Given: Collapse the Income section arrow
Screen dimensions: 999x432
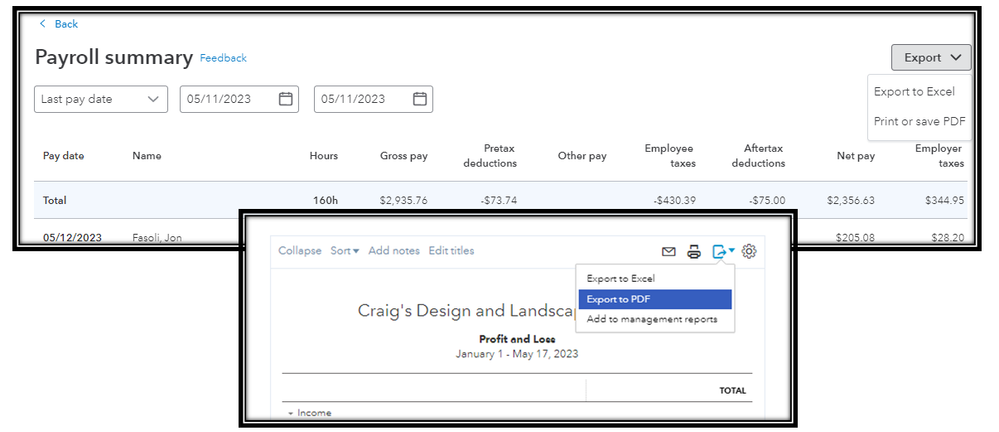Looking at the screenshot, I should pos(291,414).
